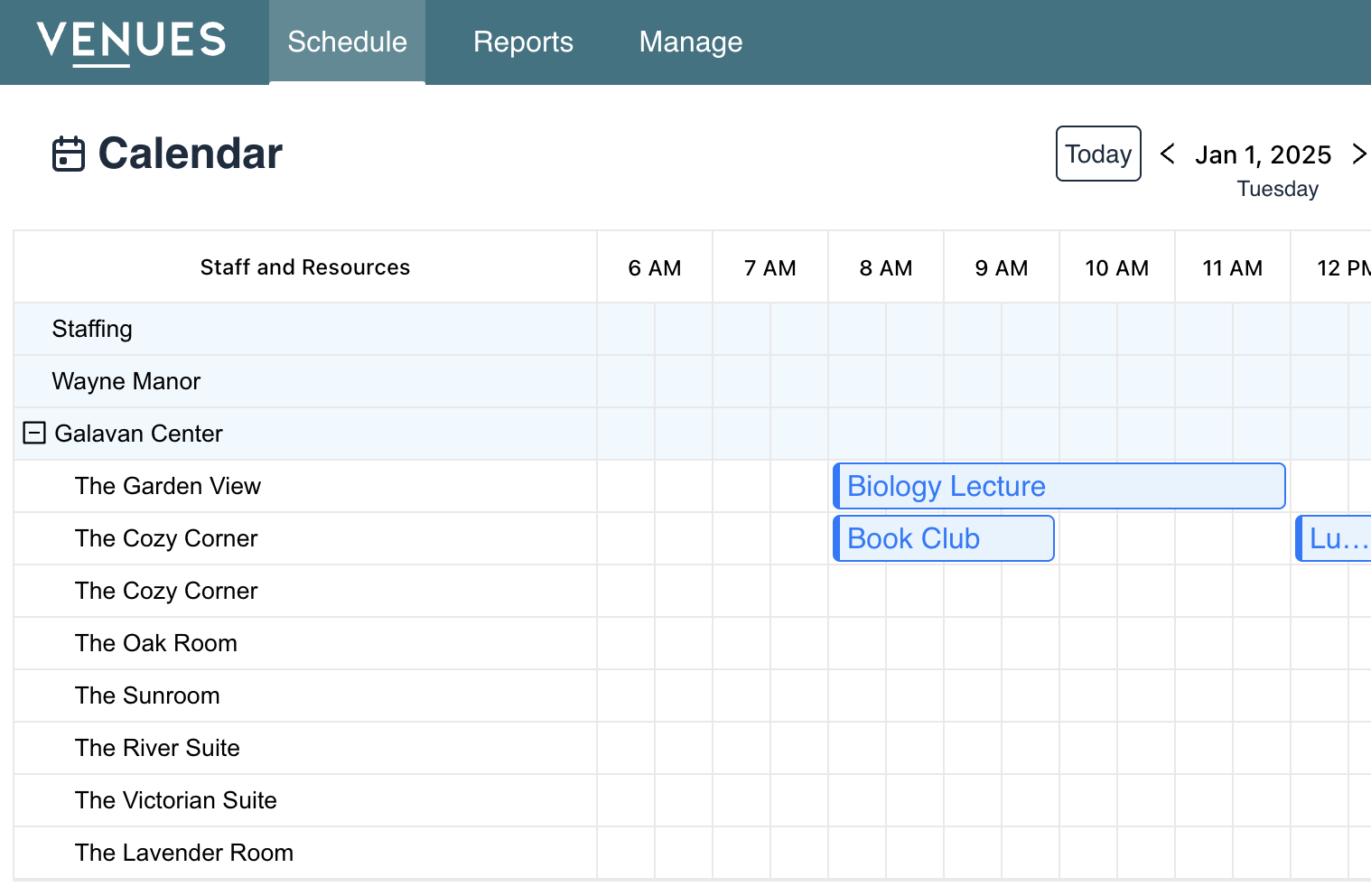1371x896 pixels.
Task: Click the Jan 1, 2025 date label
Action: [x=1263, y=154]
